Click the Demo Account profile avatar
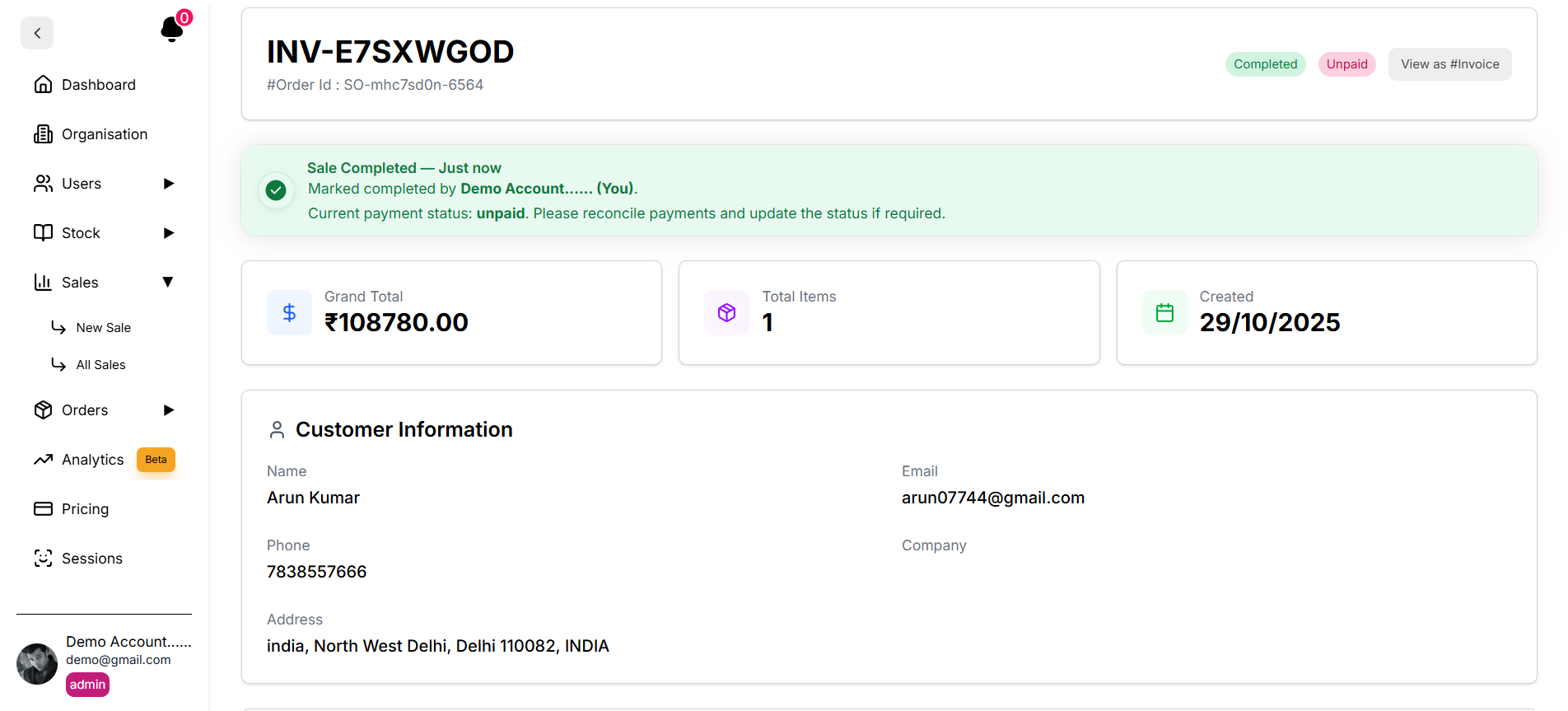This screenshot has width=1568, height=711. 37,664
